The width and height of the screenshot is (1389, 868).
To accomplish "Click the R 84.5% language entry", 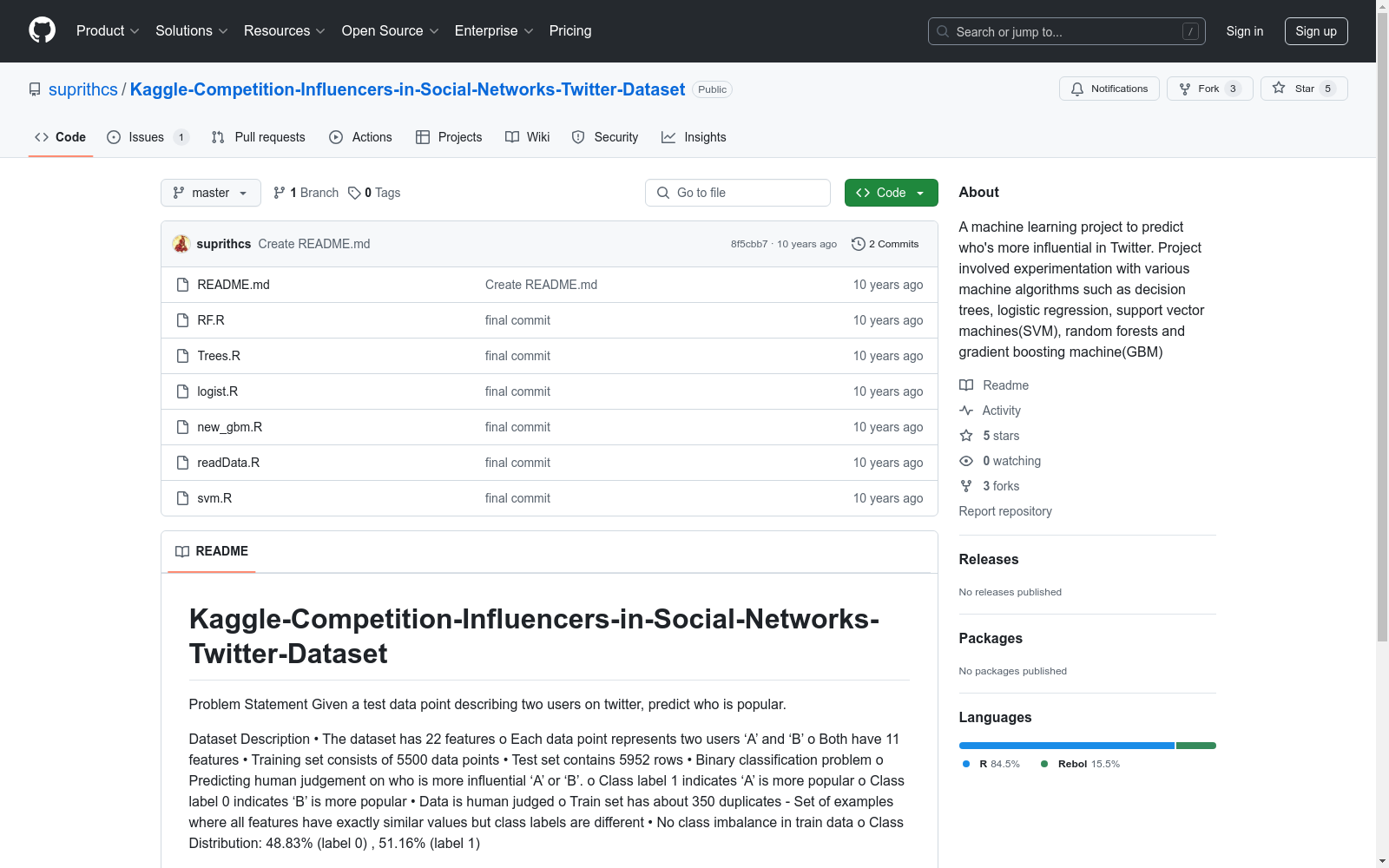I will tap(991, 764).
